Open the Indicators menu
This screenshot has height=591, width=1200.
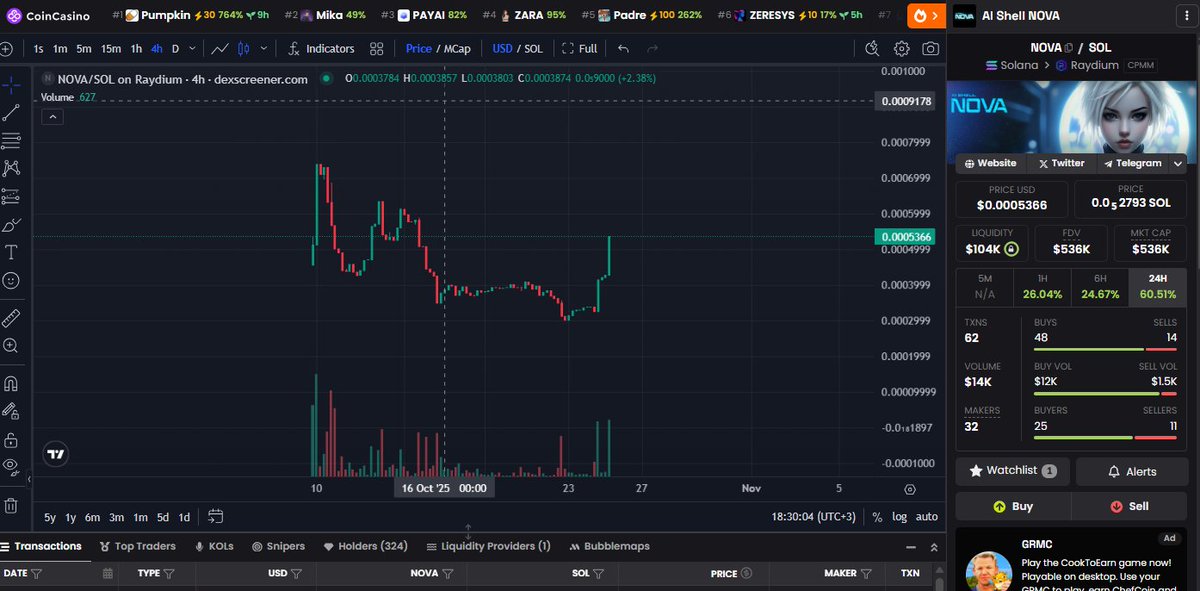pyautogui.click(x=321, y=48)
